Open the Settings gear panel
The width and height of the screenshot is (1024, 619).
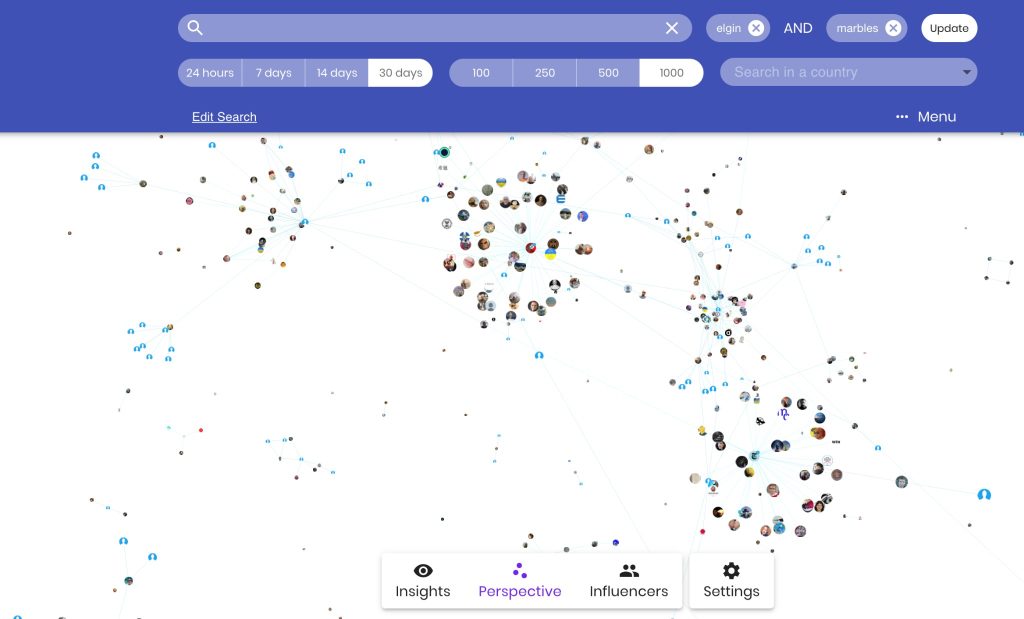click(x=731, y=581)
